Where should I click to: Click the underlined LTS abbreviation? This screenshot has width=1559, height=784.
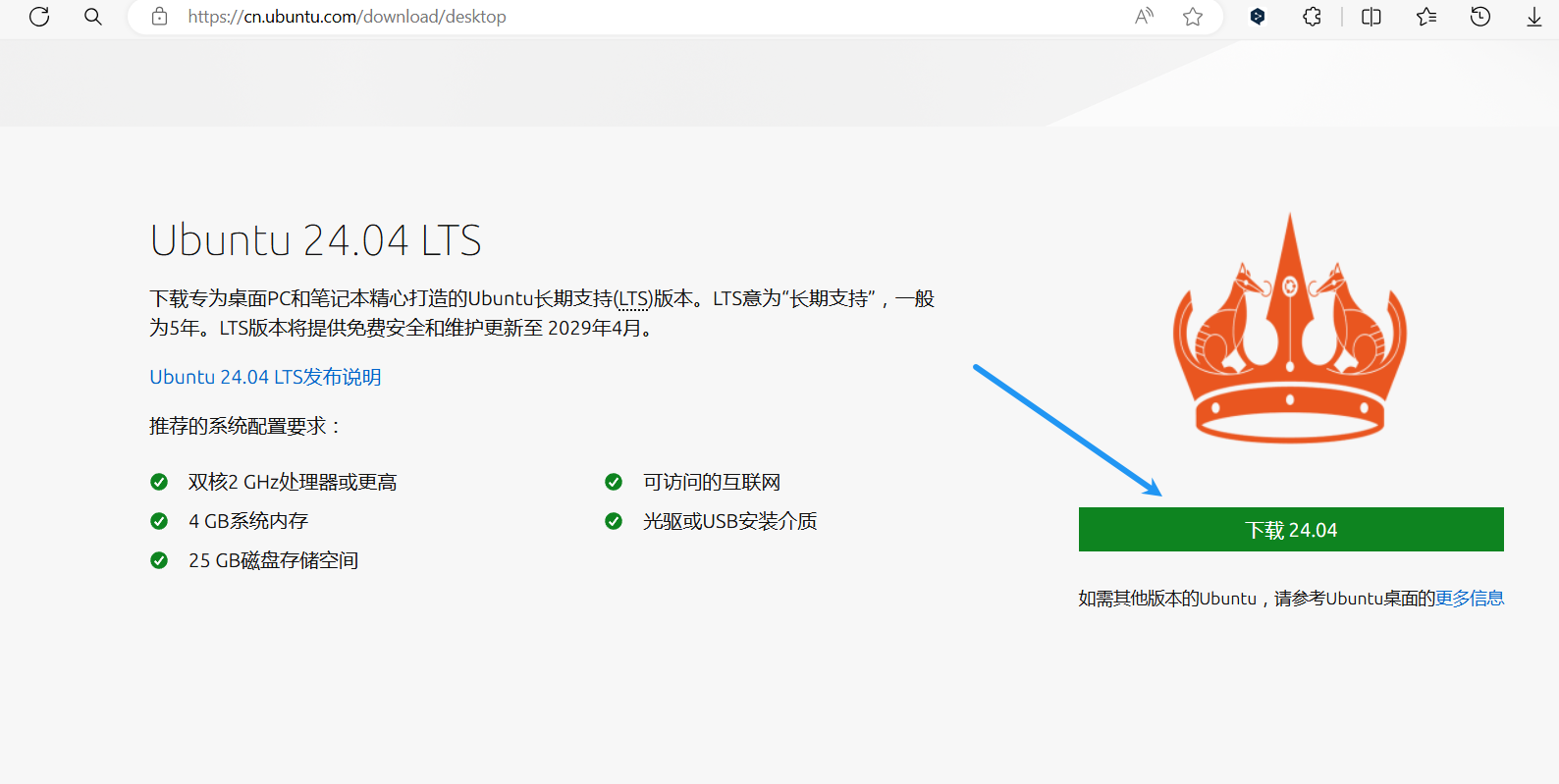click(x=633, y=299)
